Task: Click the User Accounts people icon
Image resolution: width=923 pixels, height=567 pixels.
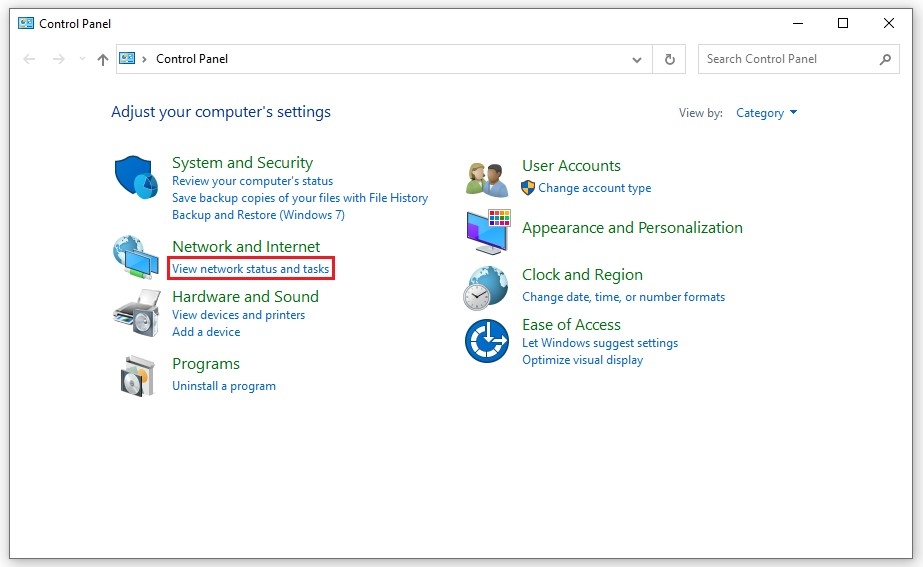Action: [x=487, y=177]
